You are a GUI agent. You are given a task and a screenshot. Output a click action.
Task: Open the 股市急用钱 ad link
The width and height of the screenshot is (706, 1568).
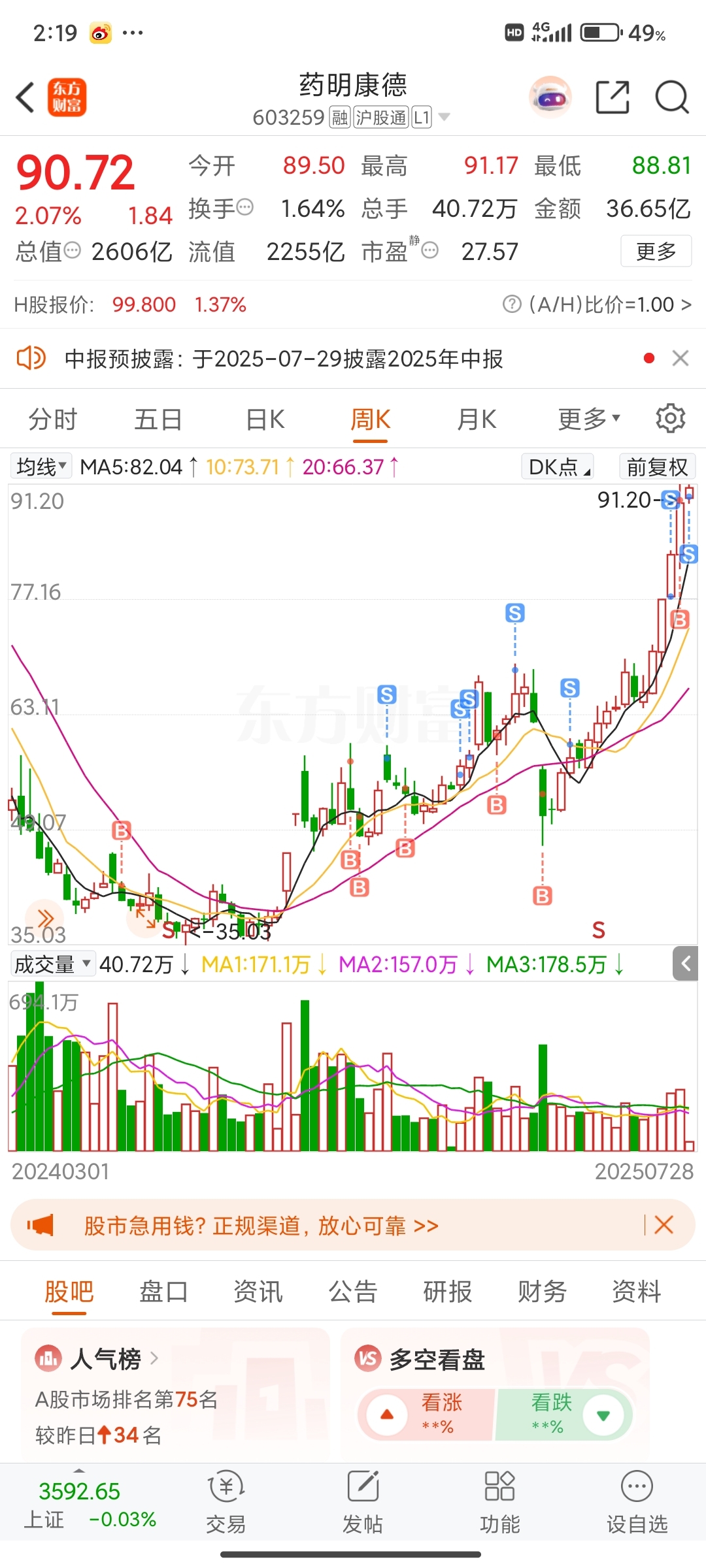[261, 1226]
